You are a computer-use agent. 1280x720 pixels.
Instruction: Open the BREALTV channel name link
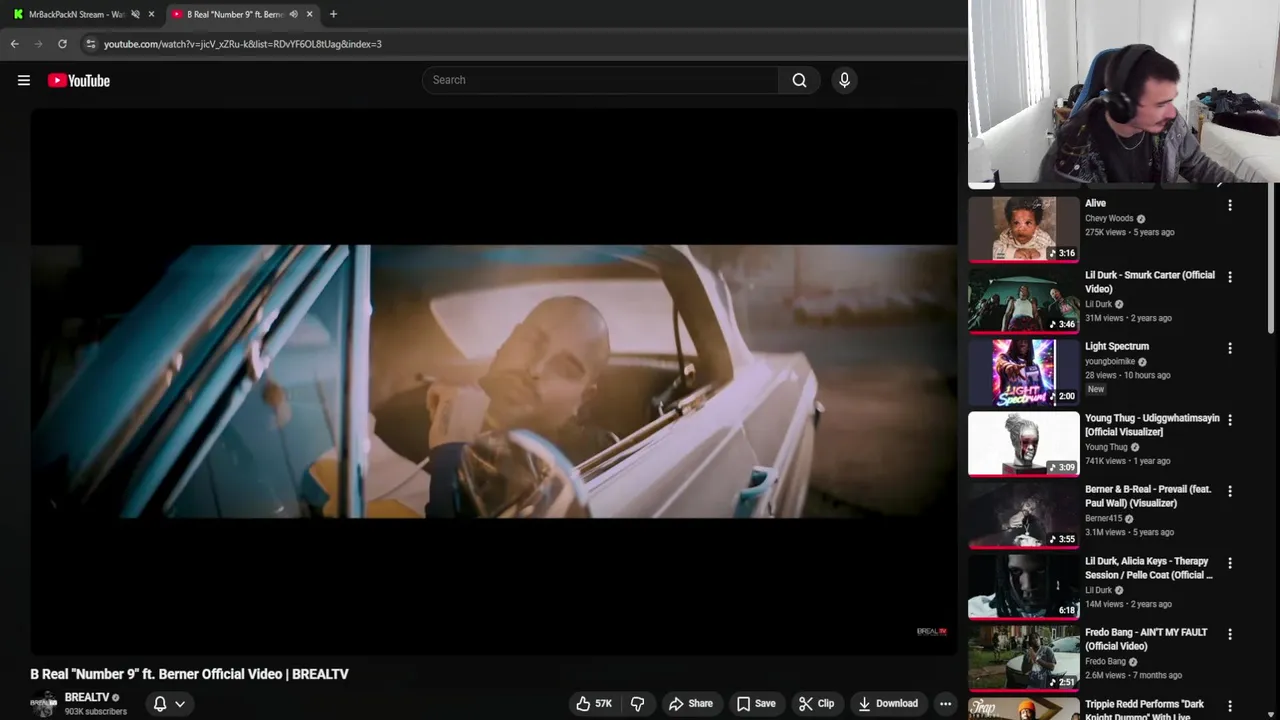coord(87,697)
